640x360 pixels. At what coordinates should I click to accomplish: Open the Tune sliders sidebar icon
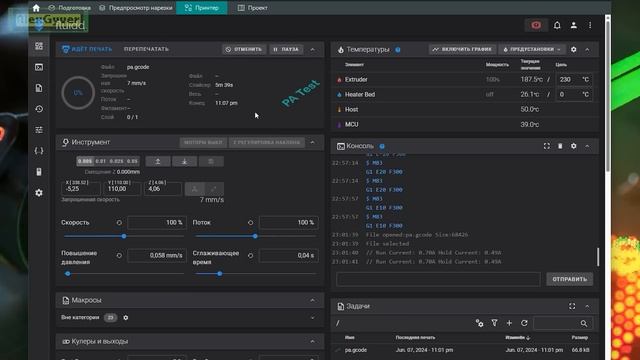[39, 130]
